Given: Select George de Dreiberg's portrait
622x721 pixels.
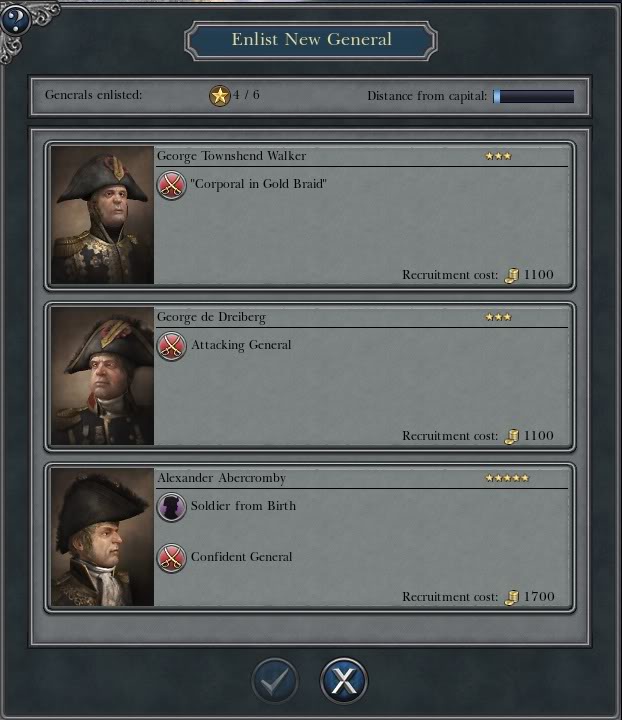Looking at the screenshot, I should [x=103, y=376].
